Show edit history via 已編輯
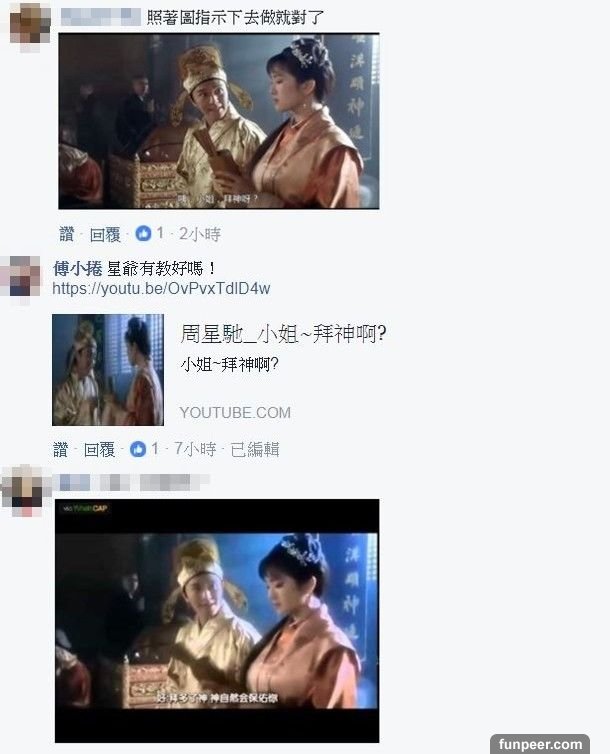 click(x=255, y=450)
